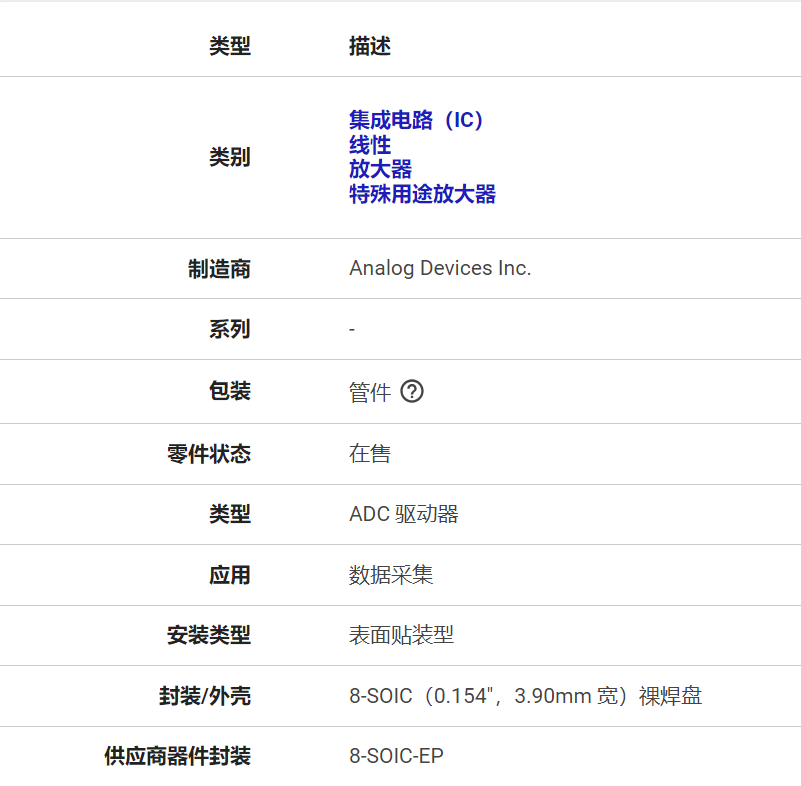Go to the 特殊用途放大器 category link

click(422, 194)
